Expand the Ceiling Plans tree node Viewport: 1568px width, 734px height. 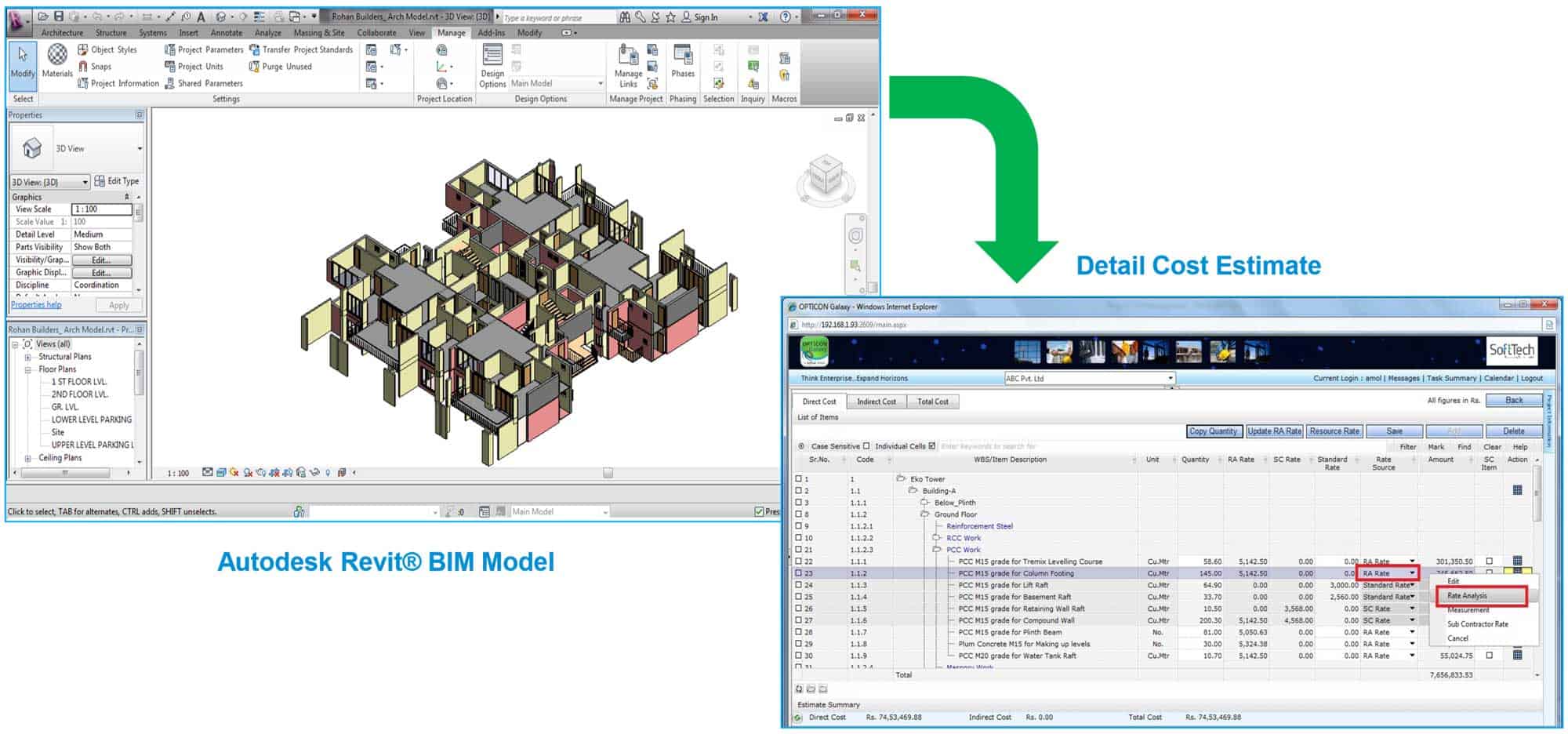coord(27,458)
